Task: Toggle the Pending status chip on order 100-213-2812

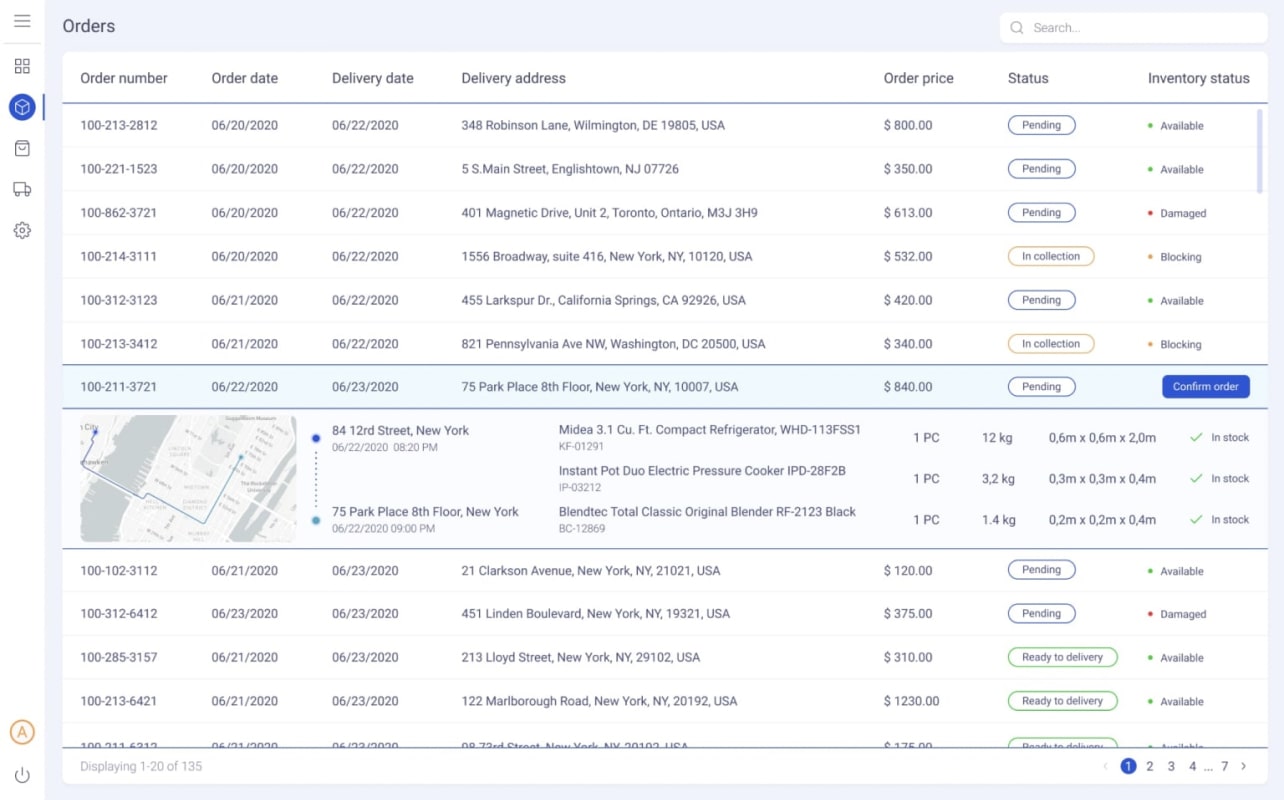Action: (x=1041, y=125)
